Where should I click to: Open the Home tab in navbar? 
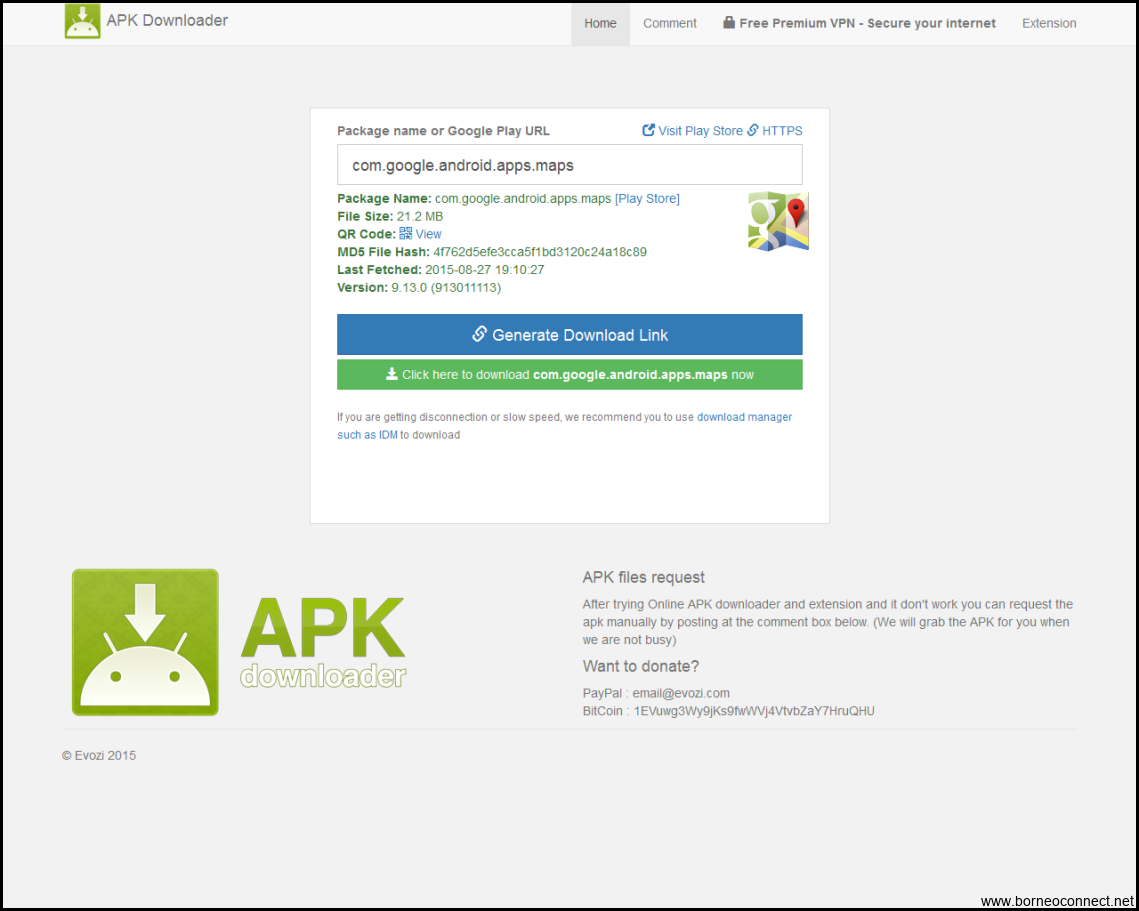pos(600,23)
